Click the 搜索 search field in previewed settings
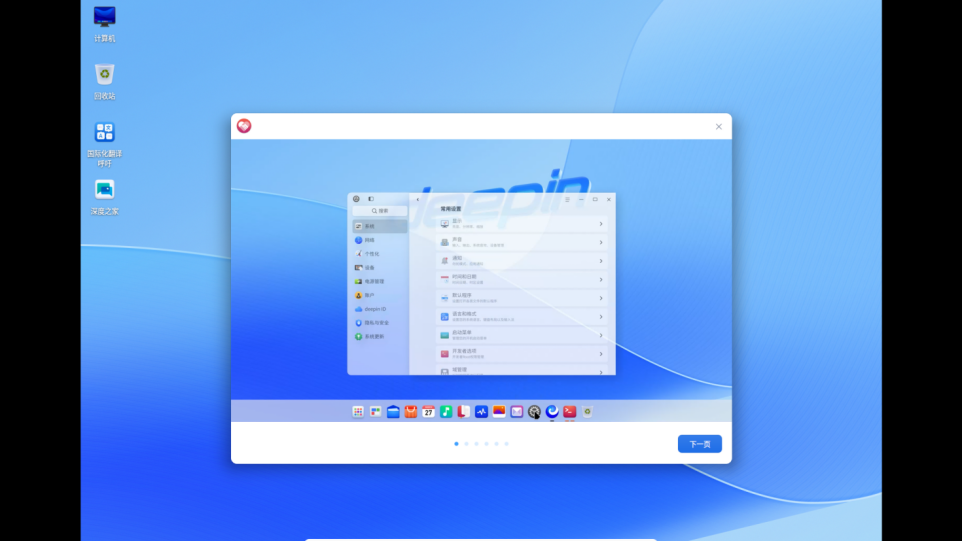The width and height of the screenshot is (962, 542). [x=380, y=211]
